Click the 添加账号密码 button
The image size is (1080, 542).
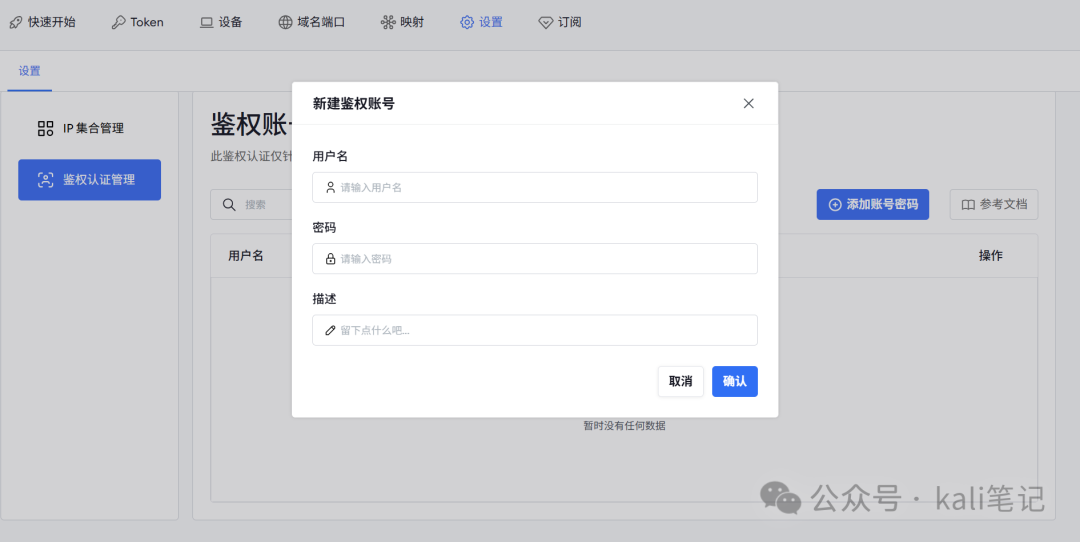tap(872, 204)
